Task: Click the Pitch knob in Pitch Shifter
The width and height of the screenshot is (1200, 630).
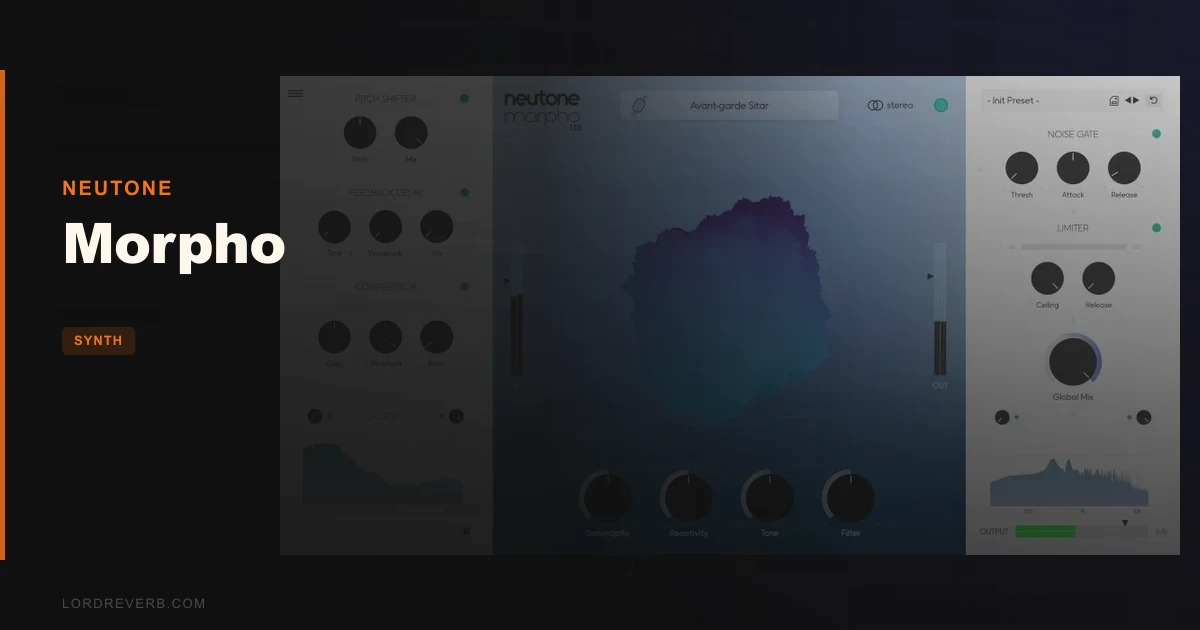Action: click(x=360, y=133)
